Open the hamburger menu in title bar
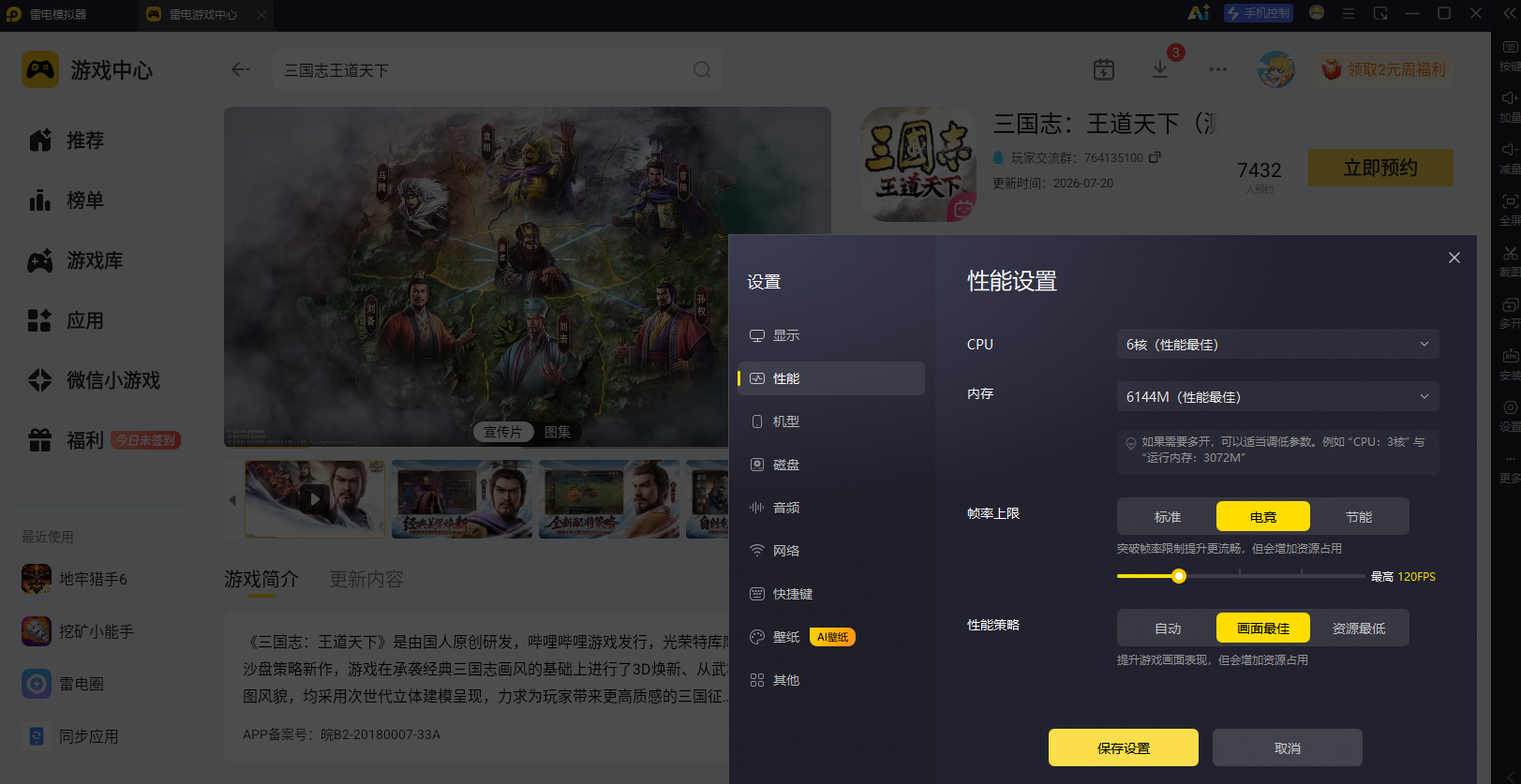1521x784 pixels. click(1349, 13)
